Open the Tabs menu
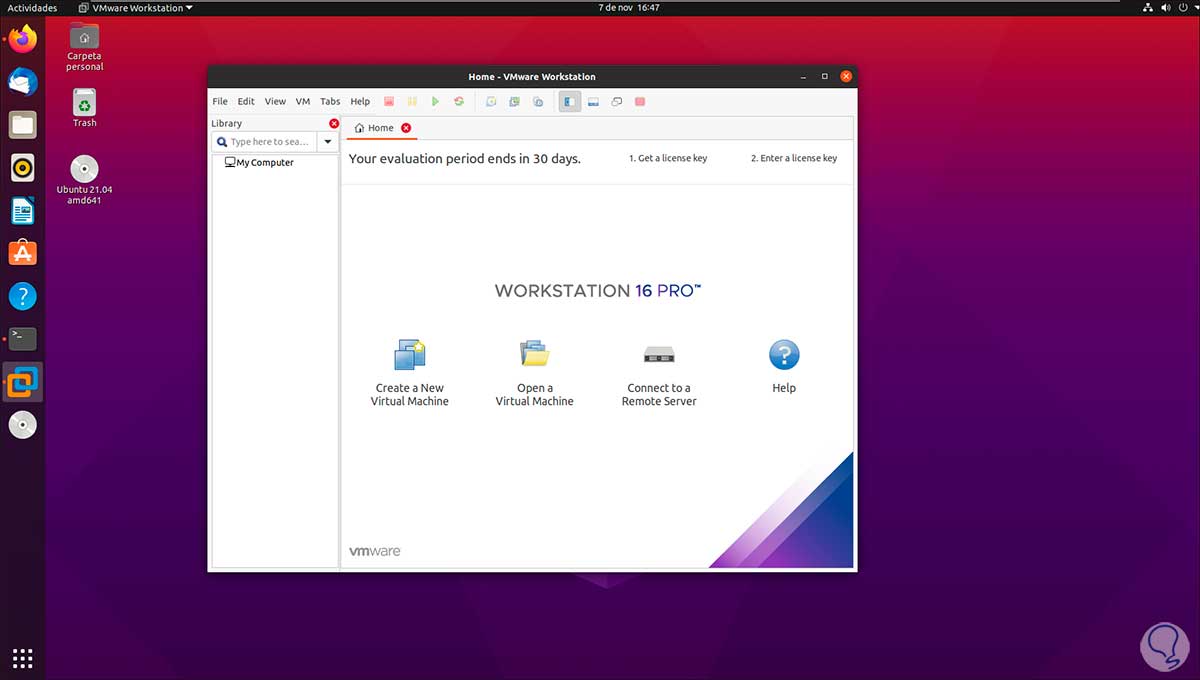This screenshot has width=1200, height=680. [x=330, y=102]
